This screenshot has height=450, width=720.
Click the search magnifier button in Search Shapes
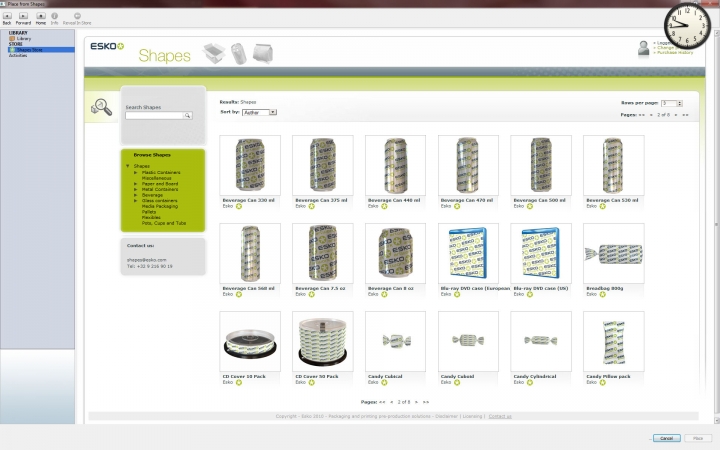[x=186, y=116]
